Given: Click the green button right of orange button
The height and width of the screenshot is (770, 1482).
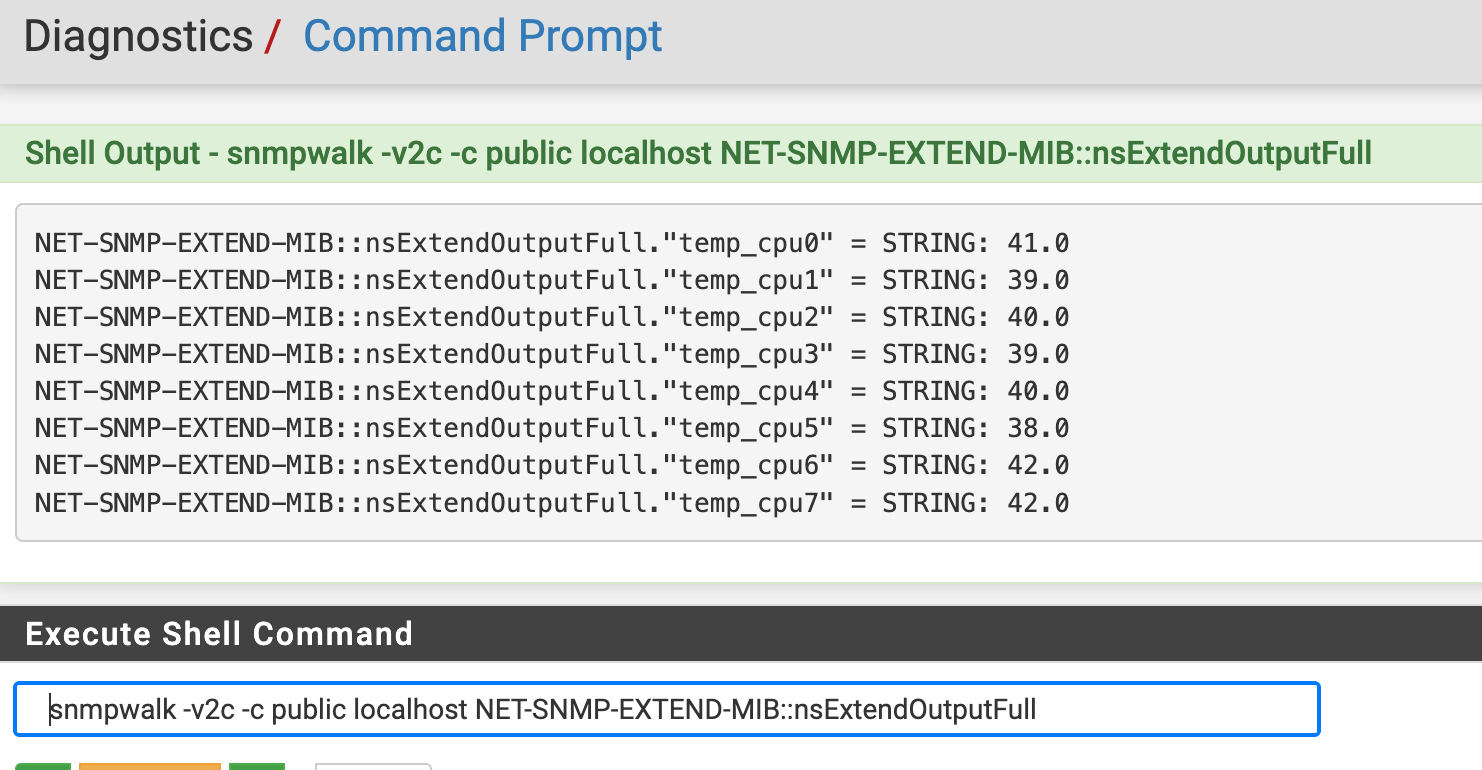Looking at the screenshot, I should click(256, 766).
